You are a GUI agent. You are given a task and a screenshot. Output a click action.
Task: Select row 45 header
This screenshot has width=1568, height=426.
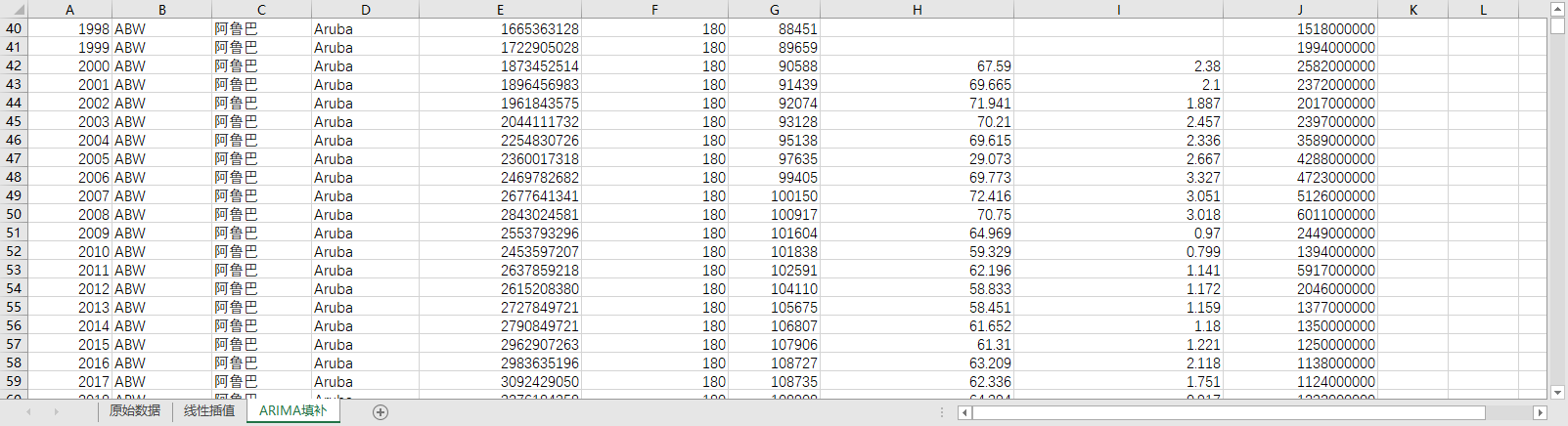(x=14, y=122)
